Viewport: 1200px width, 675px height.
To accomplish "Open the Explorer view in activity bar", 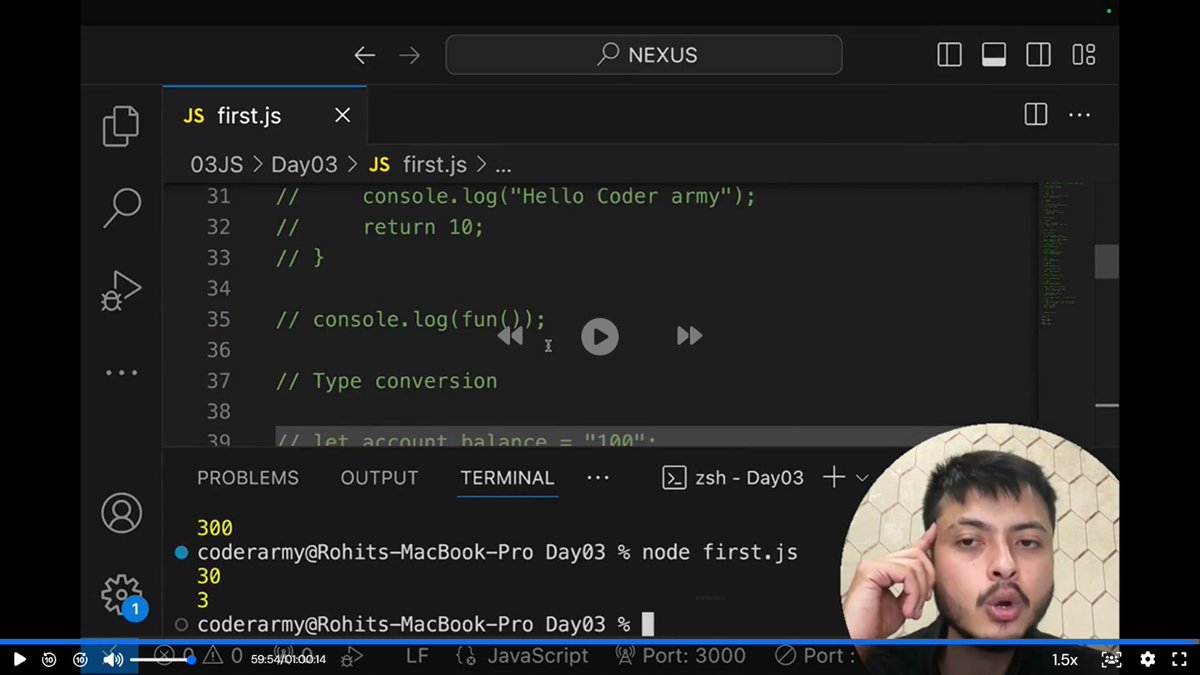I will click(x=121, y=126).
